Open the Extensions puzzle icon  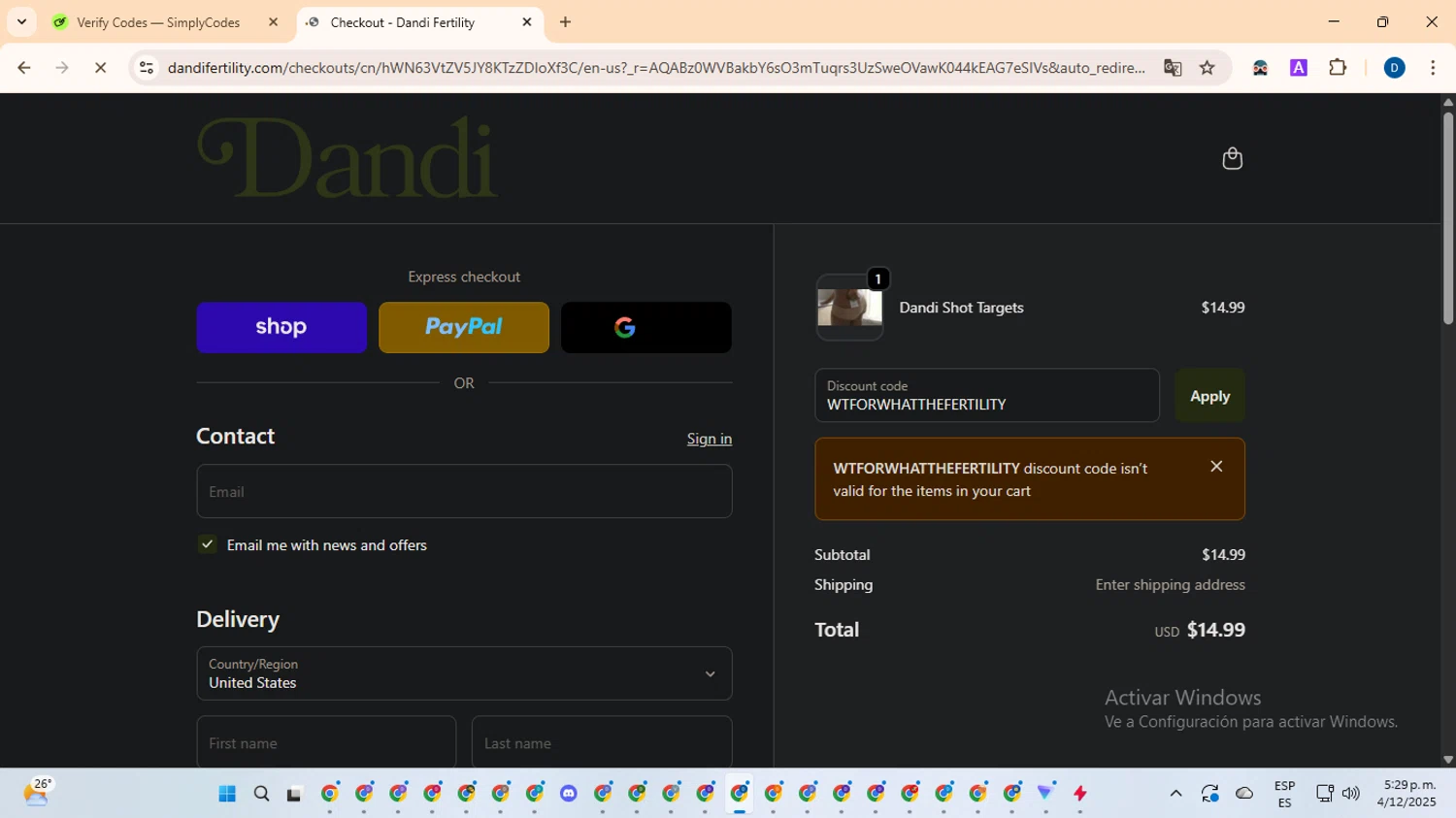coord(1338,68)
